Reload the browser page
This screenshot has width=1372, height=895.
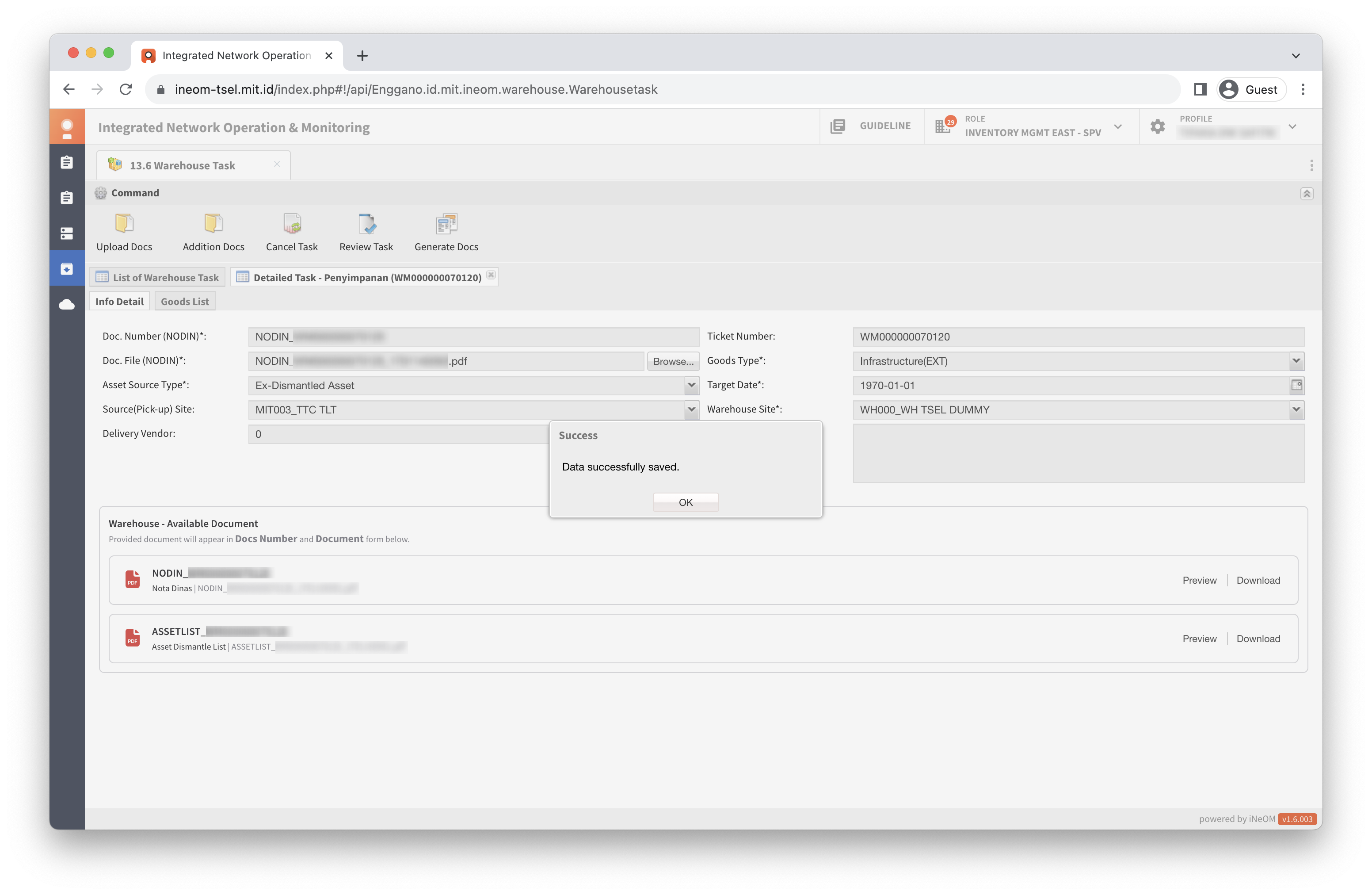pos(126,89)
